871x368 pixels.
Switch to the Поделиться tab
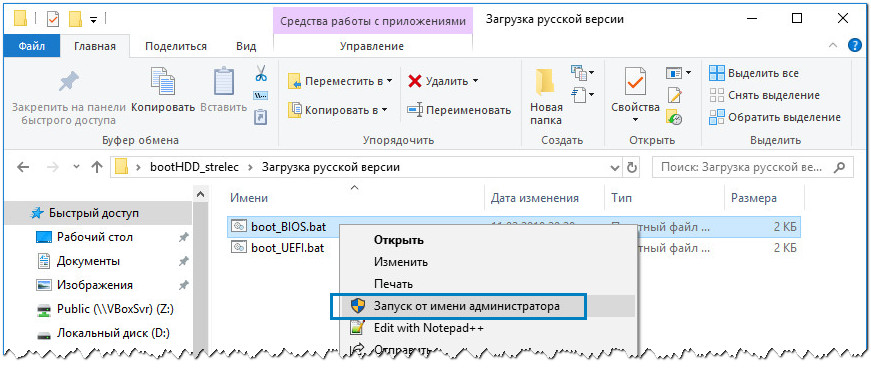point(176,46)
